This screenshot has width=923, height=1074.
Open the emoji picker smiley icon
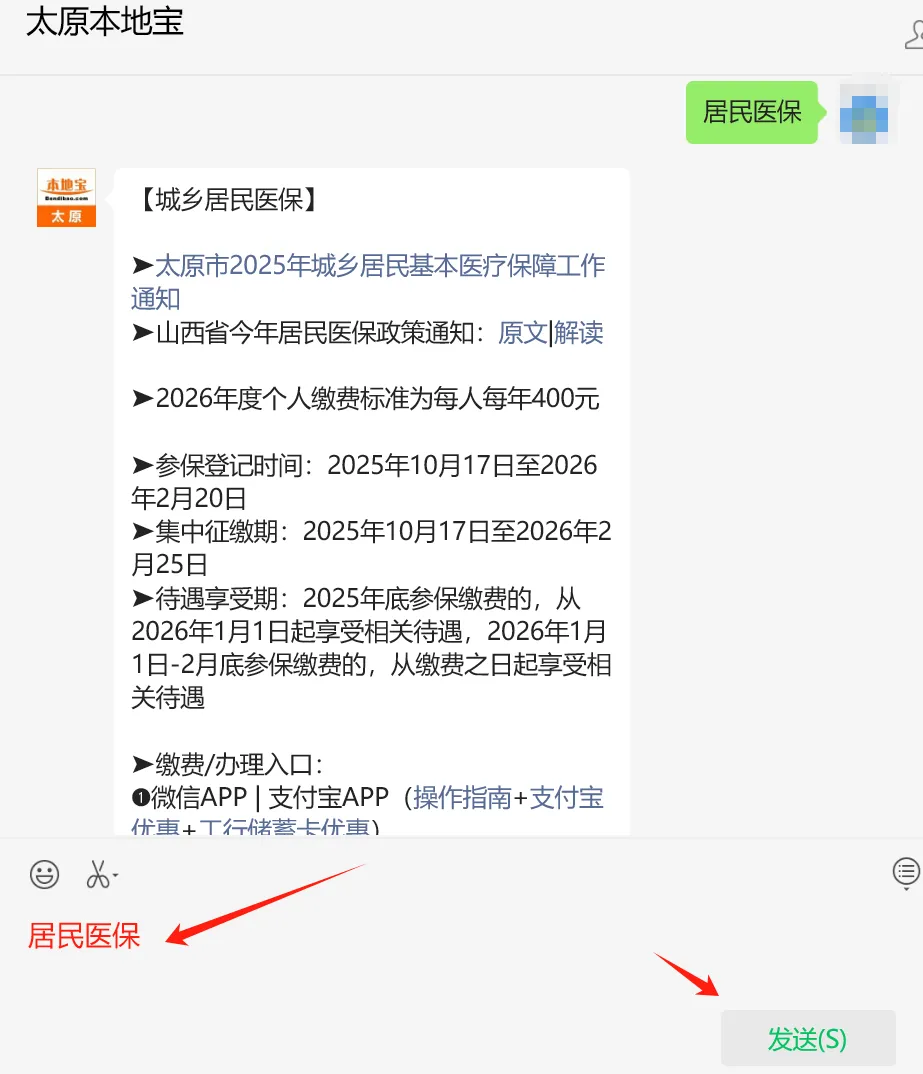coord(45,874)
